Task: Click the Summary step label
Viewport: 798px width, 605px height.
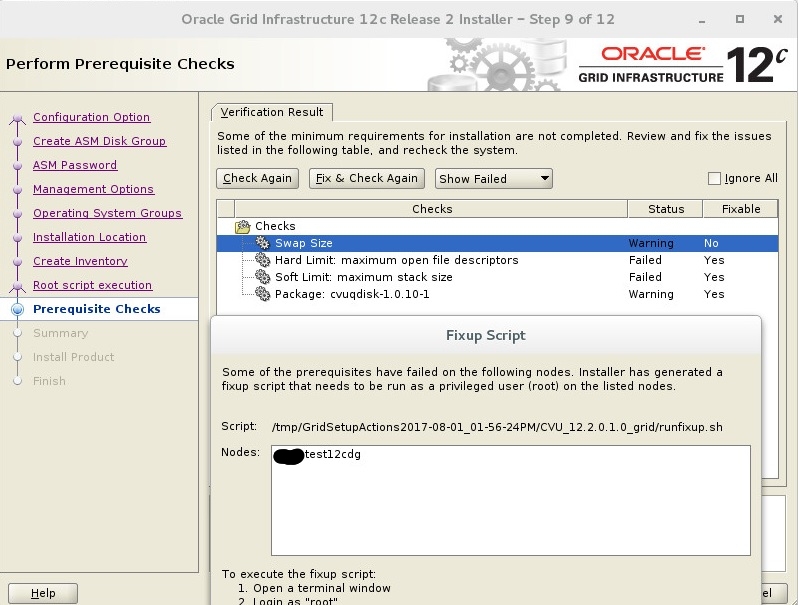Action: (61, 333)
